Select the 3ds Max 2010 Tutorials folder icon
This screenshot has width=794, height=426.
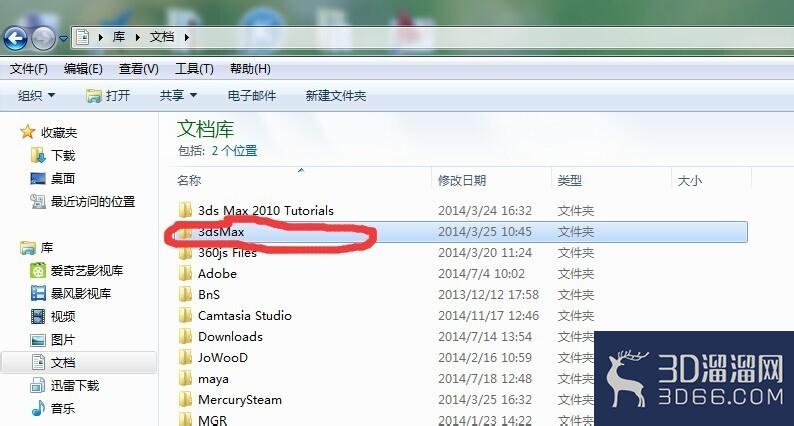point(185,210)
